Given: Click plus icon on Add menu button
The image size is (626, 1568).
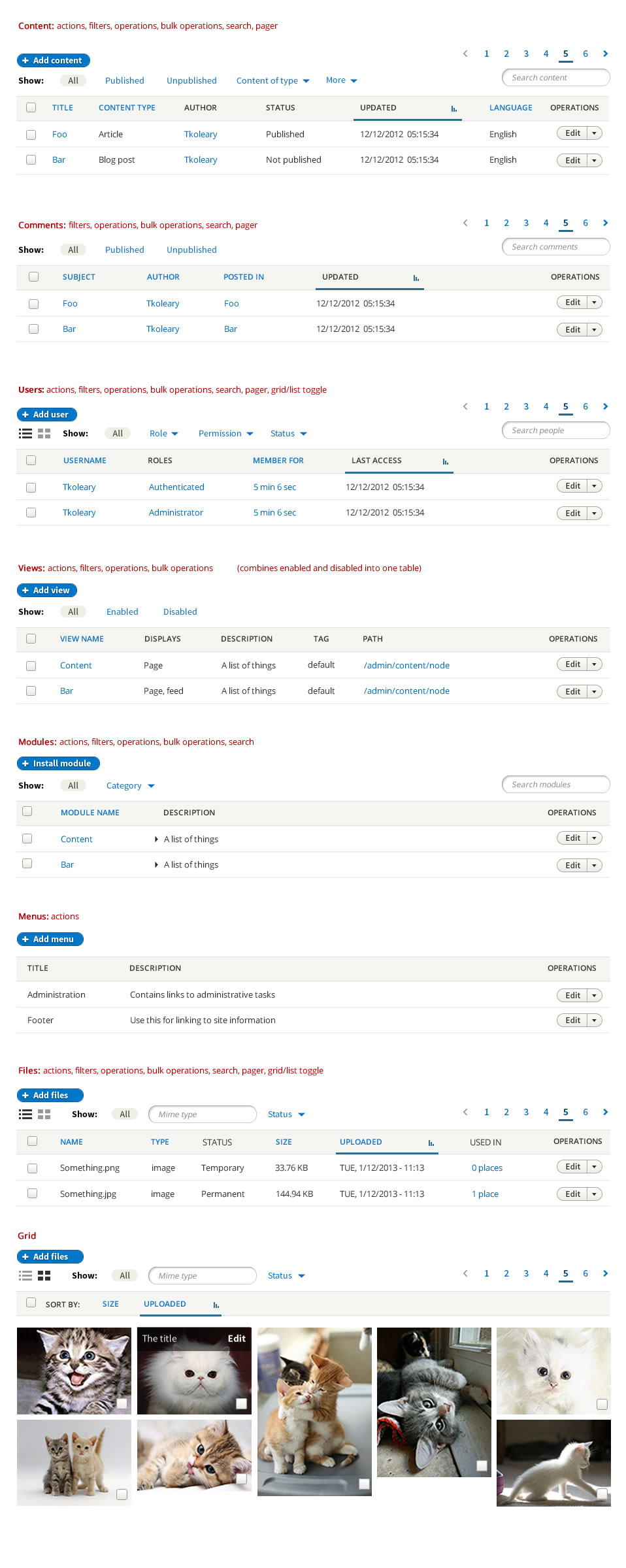Looking at the screenshot, I should (25, 939).
